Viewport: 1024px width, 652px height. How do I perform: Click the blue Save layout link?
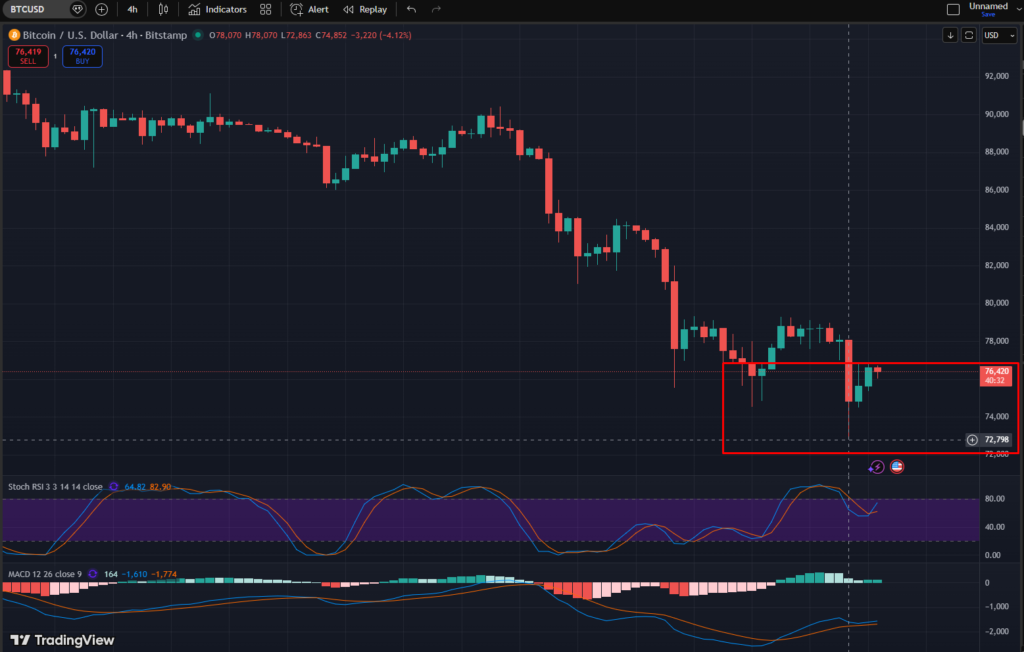point(988,15)
